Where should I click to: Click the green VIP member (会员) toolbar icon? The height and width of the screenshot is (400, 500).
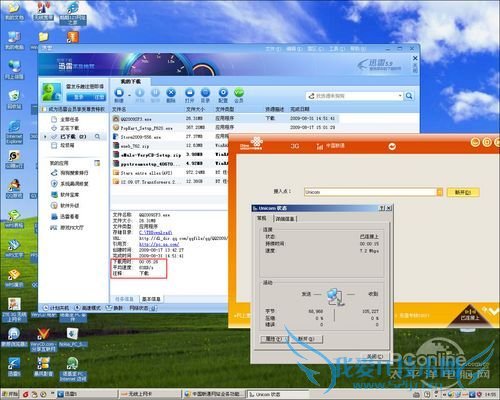[x=239, y=93]
